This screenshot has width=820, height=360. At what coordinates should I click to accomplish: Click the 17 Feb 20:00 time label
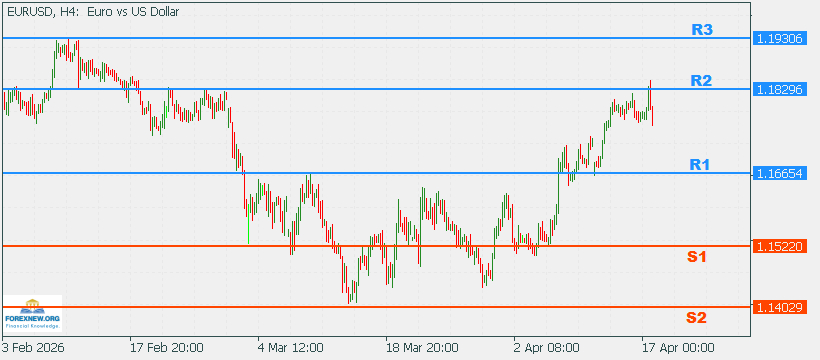point(167,348)
